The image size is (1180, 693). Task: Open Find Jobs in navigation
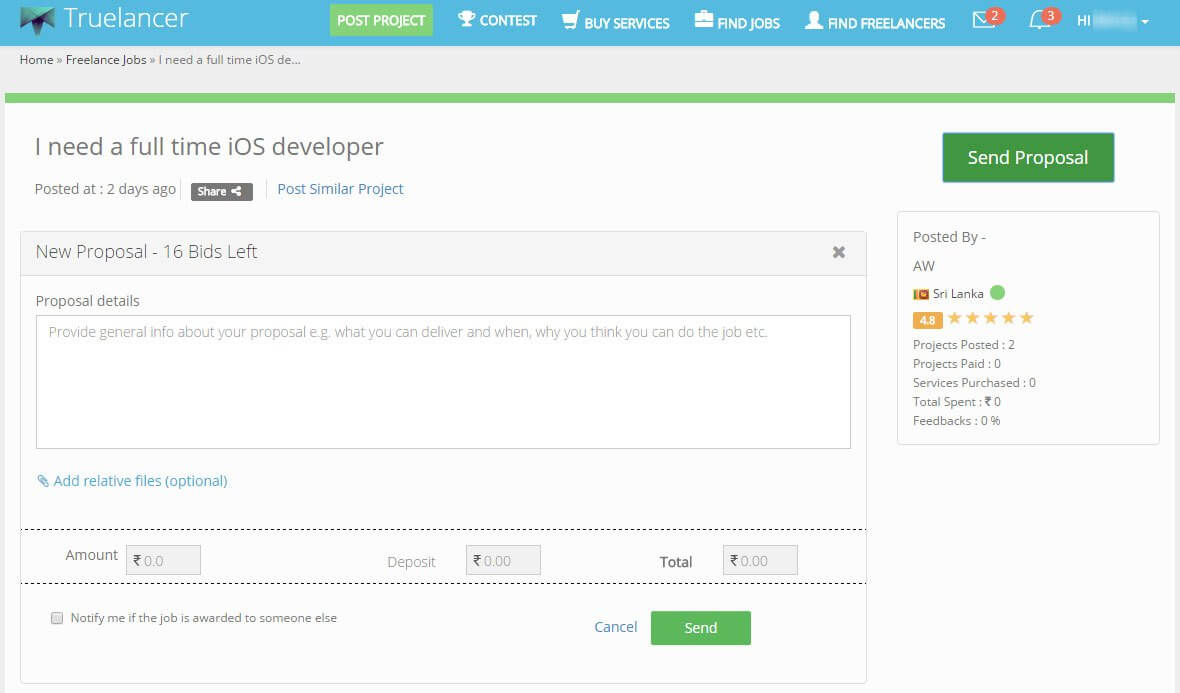pos(737,22)
